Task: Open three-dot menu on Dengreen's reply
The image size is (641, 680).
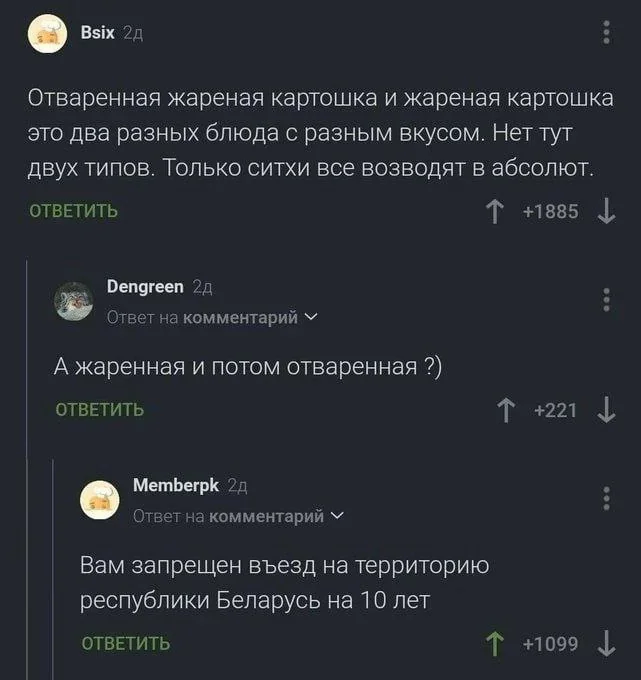Action: [606, 299]
